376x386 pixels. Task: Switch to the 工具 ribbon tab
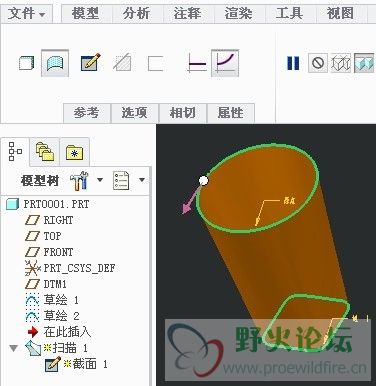289,14
